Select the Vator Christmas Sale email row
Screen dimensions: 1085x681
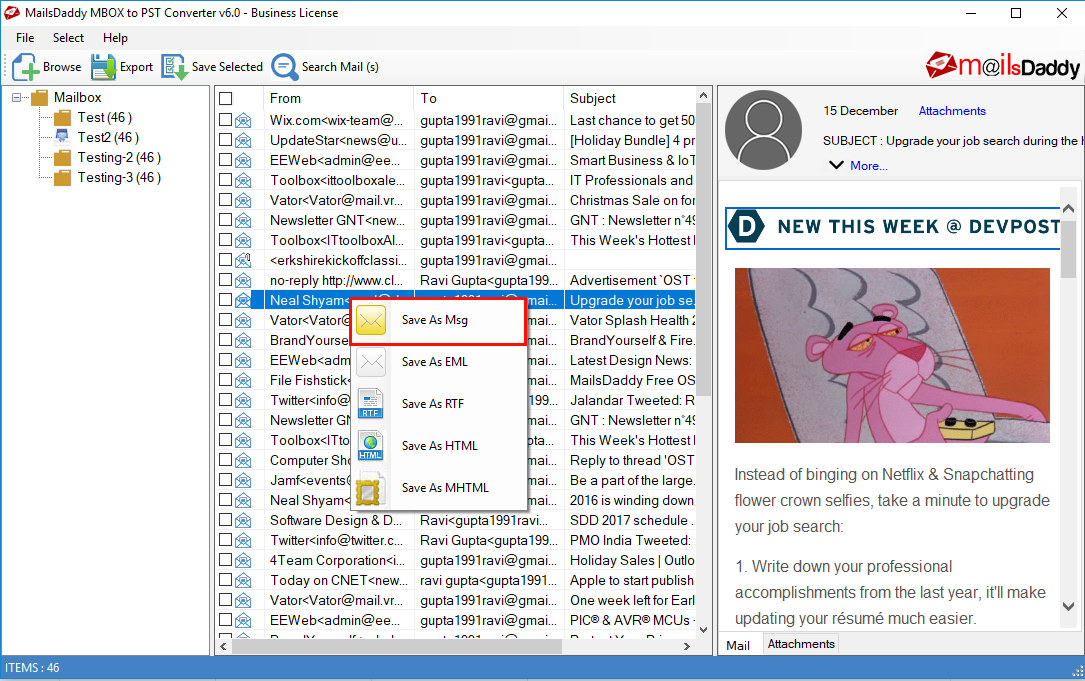457,200
